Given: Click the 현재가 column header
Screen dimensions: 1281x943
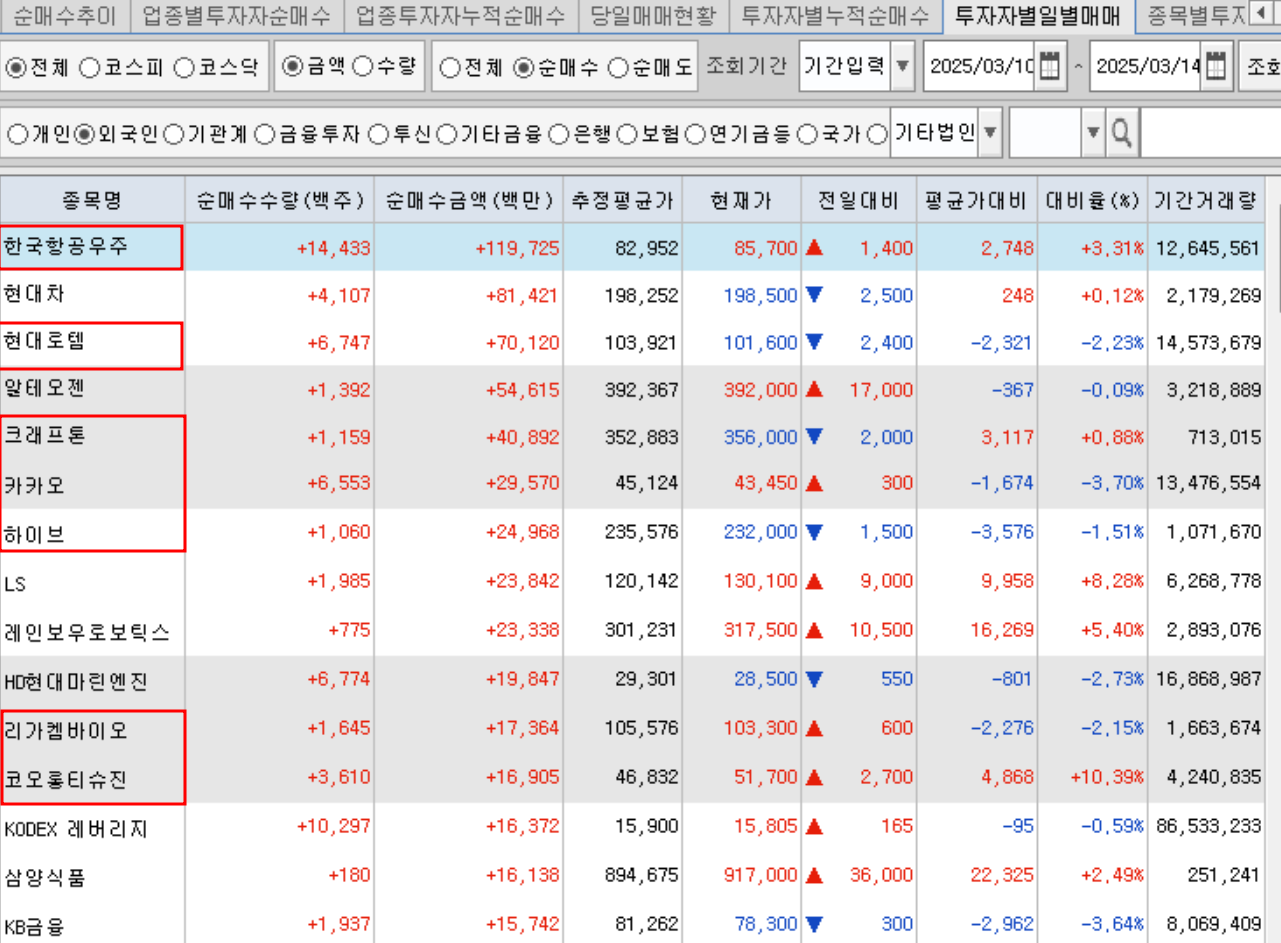Looking at the screenshot, I should [741, 200].
